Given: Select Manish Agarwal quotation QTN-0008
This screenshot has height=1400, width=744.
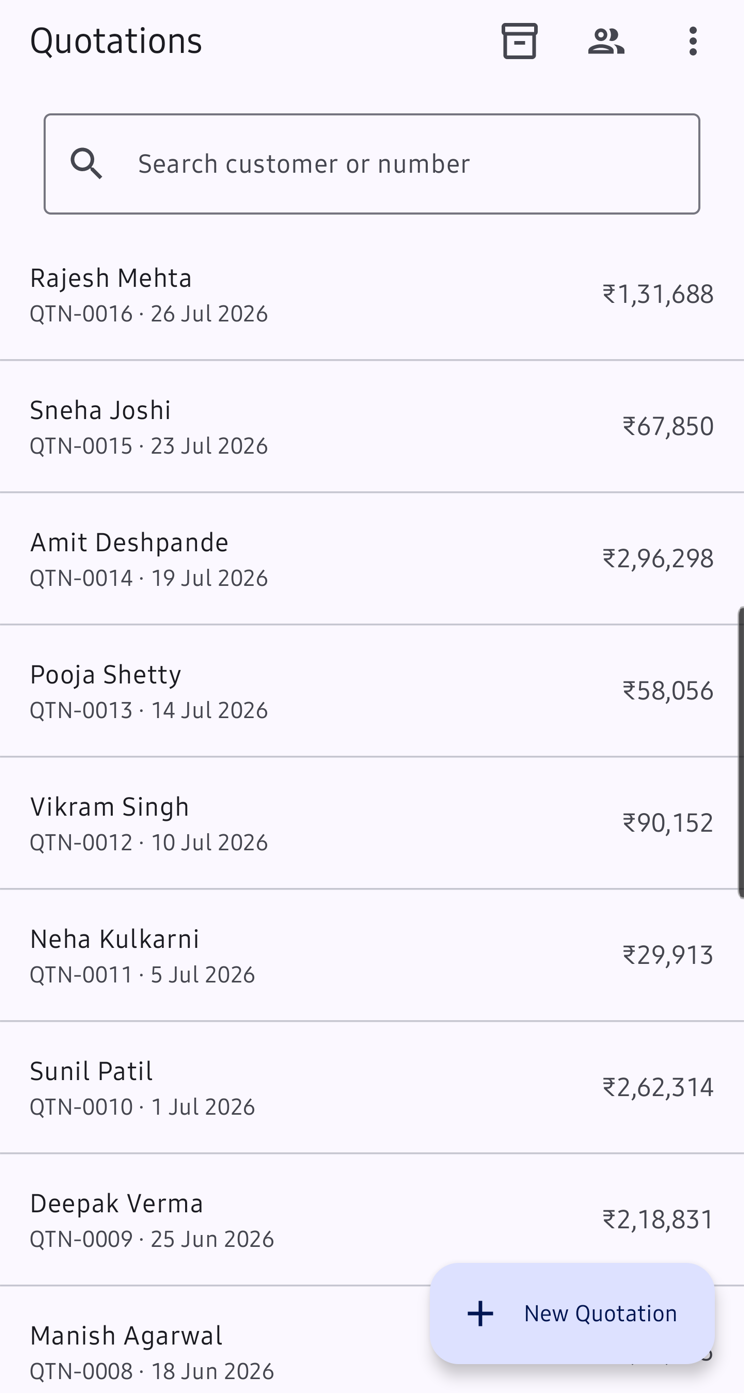Looking at the screenshot, I should [x=215, y=1343].
